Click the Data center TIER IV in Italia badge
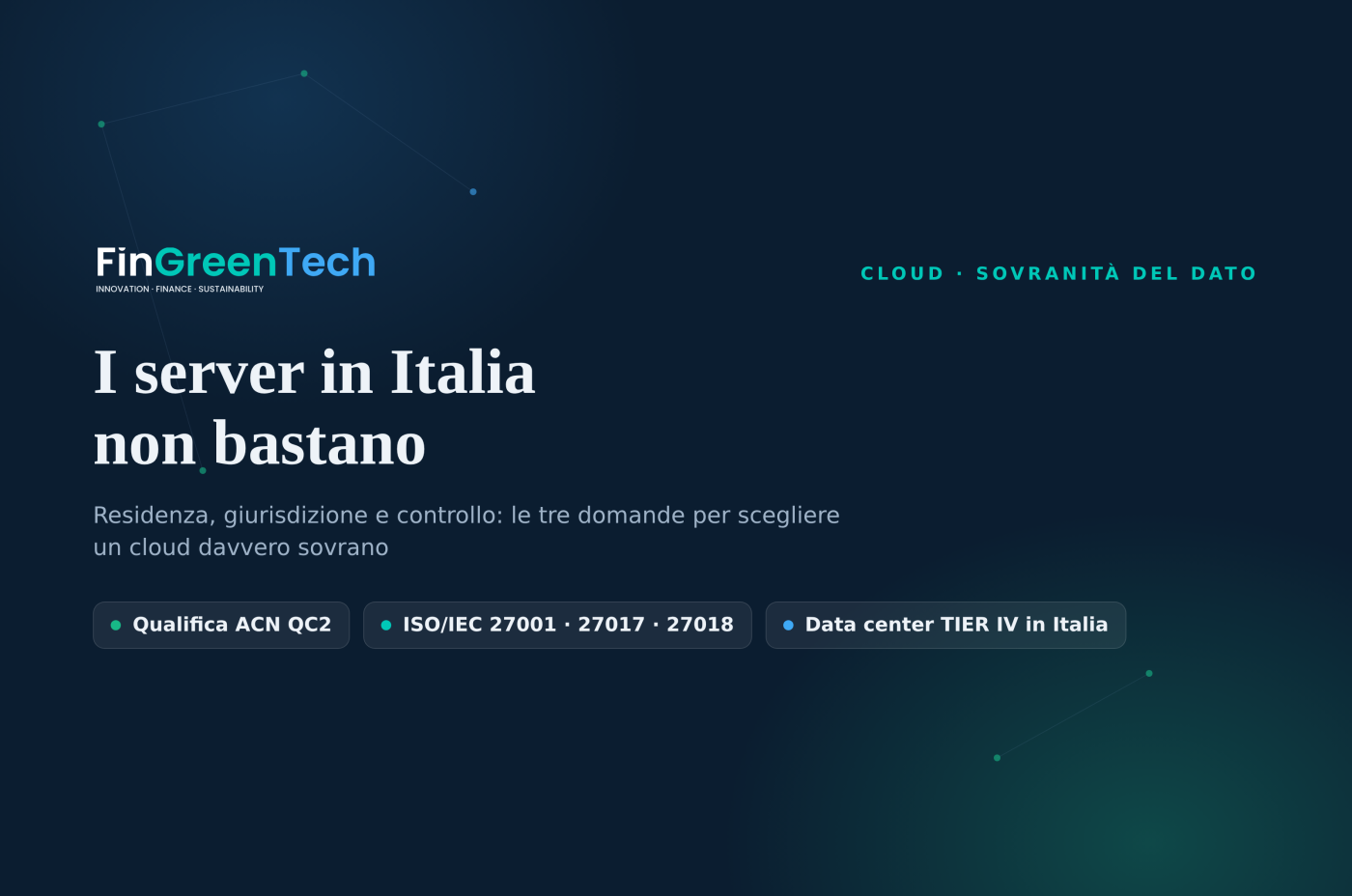Image resolution: width=1352 pixels, height=896 pixels. (x=945, y=625)
